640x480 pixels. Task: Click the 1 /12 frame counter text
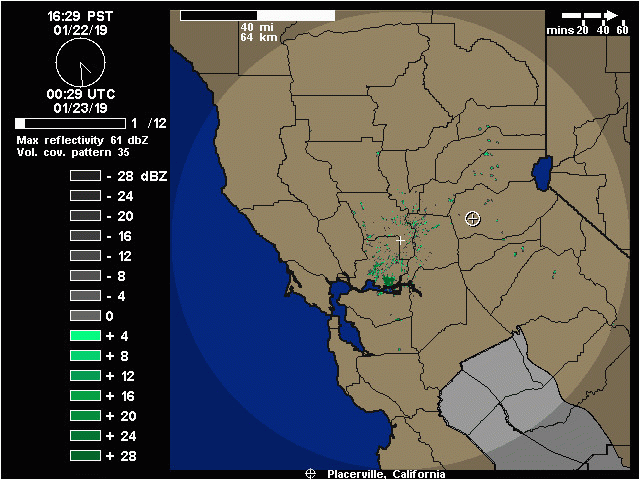(149, 123)
